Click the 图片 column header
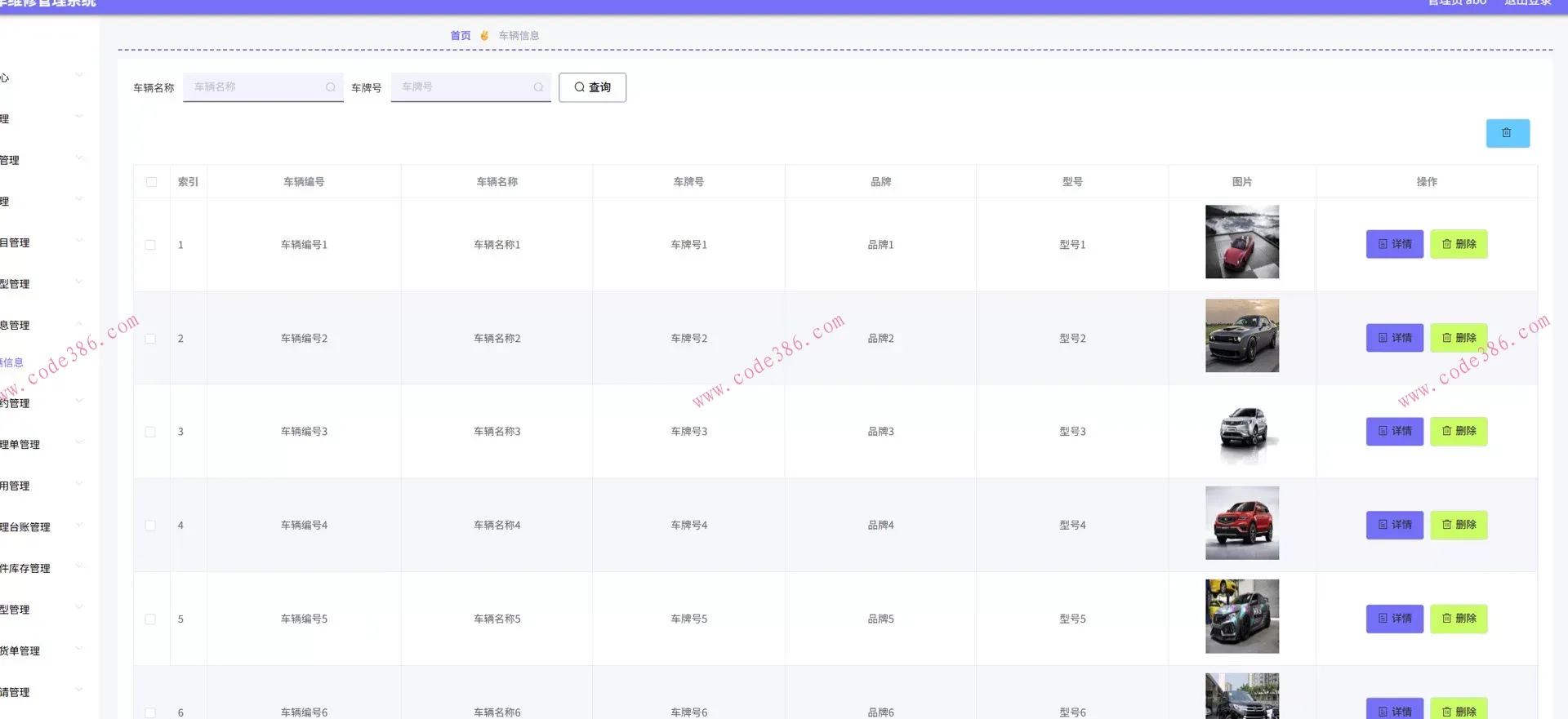This screenshot has width=1568, height=719. pyautogui.click(x=1242, y=182)
